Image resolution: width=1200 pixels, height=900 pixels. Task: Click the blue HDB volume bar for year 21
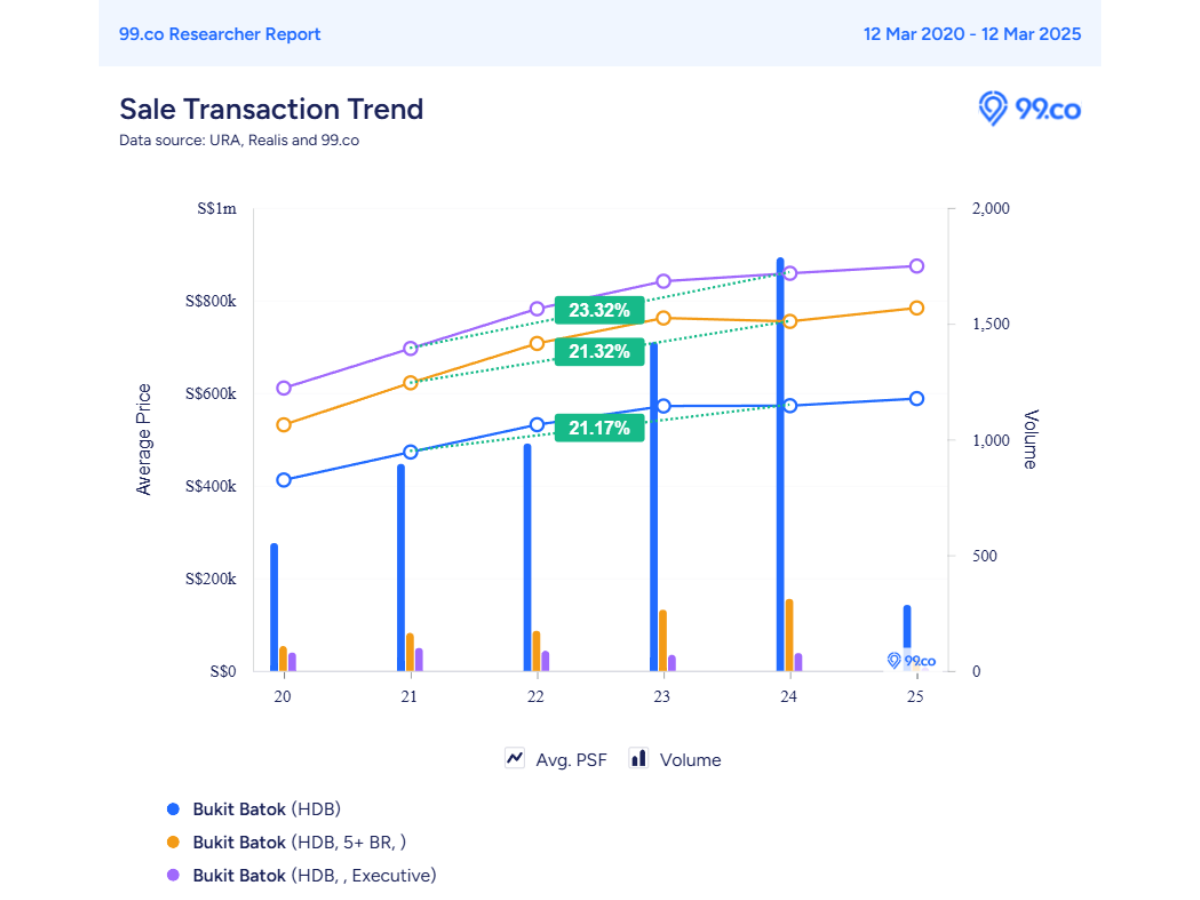[x=401, y=568]
